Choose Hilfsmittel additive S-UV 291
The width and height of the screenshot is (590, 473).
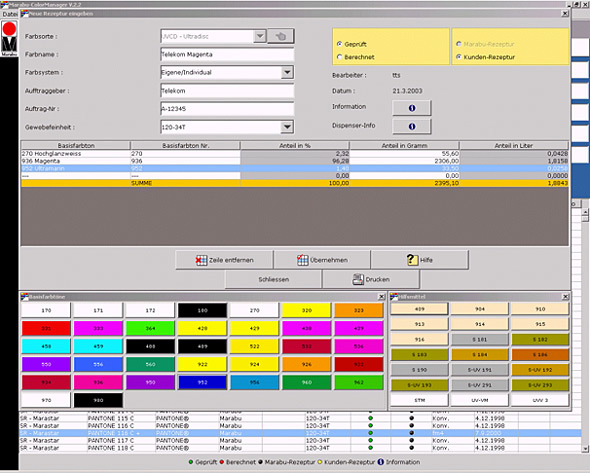click(480, 385)
